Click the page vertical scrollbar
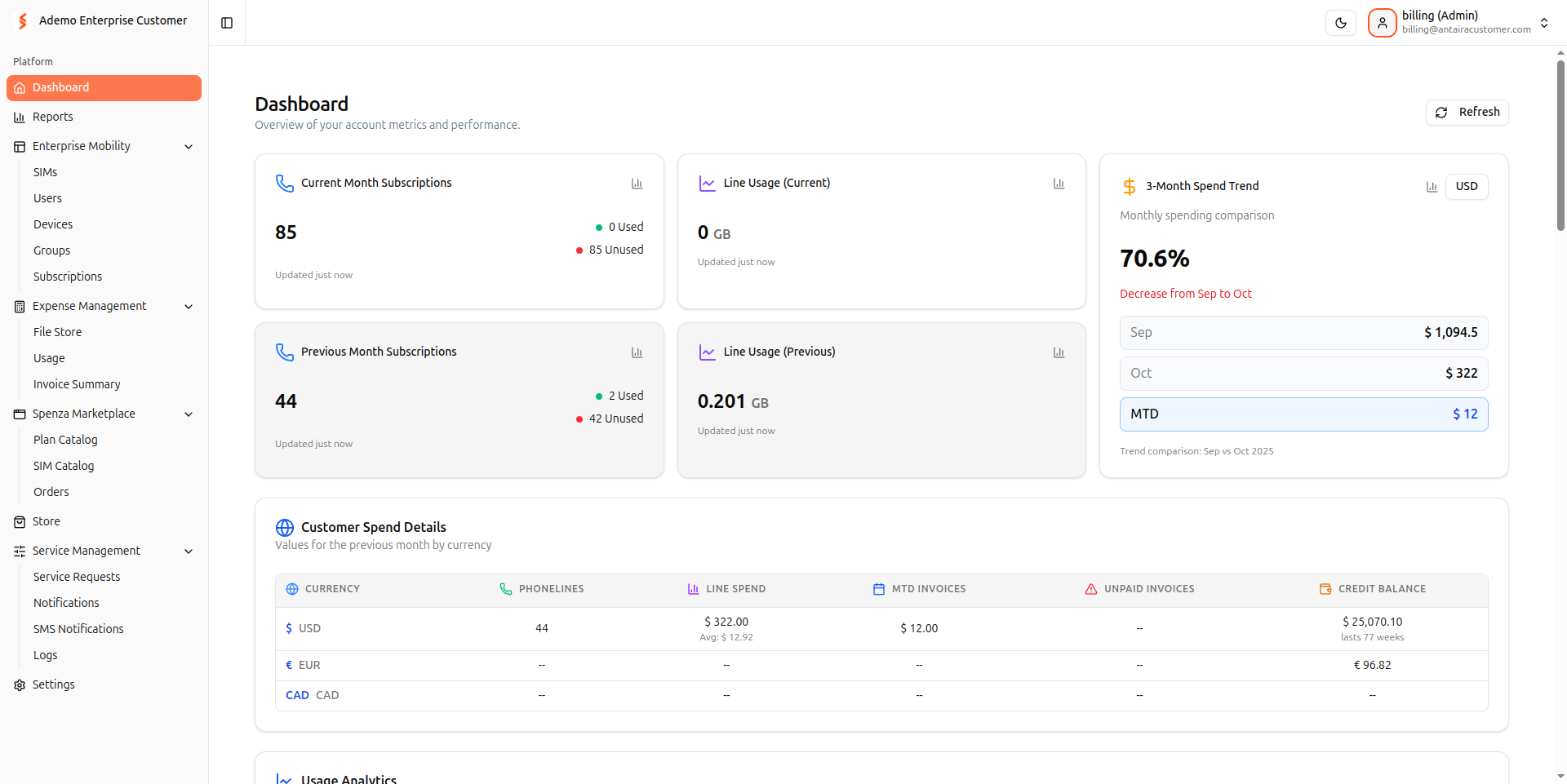1567x784 pixels. pyautogui.click(x=1560, y=147)
